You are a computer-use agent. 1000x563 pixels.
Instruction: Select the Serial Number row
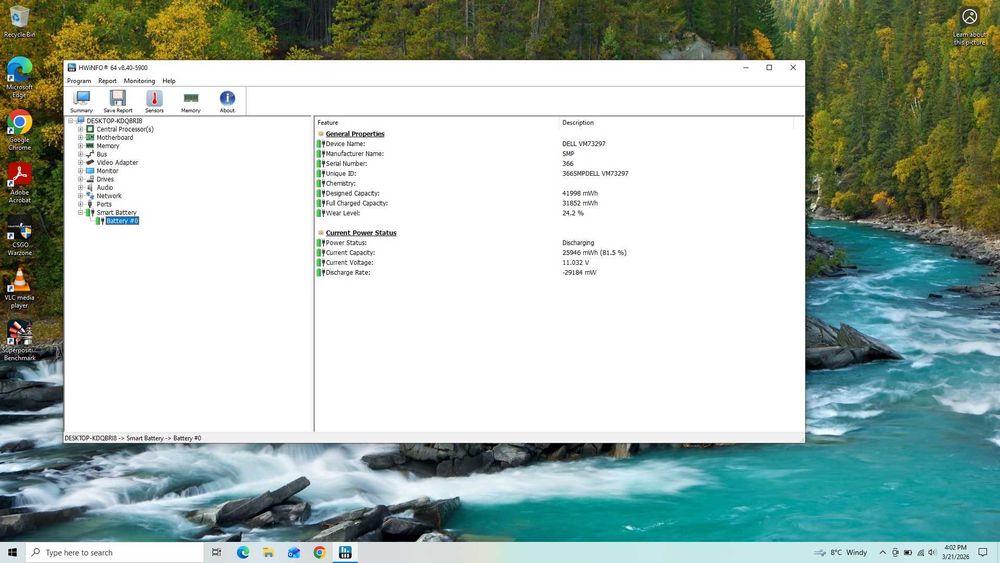555,163
